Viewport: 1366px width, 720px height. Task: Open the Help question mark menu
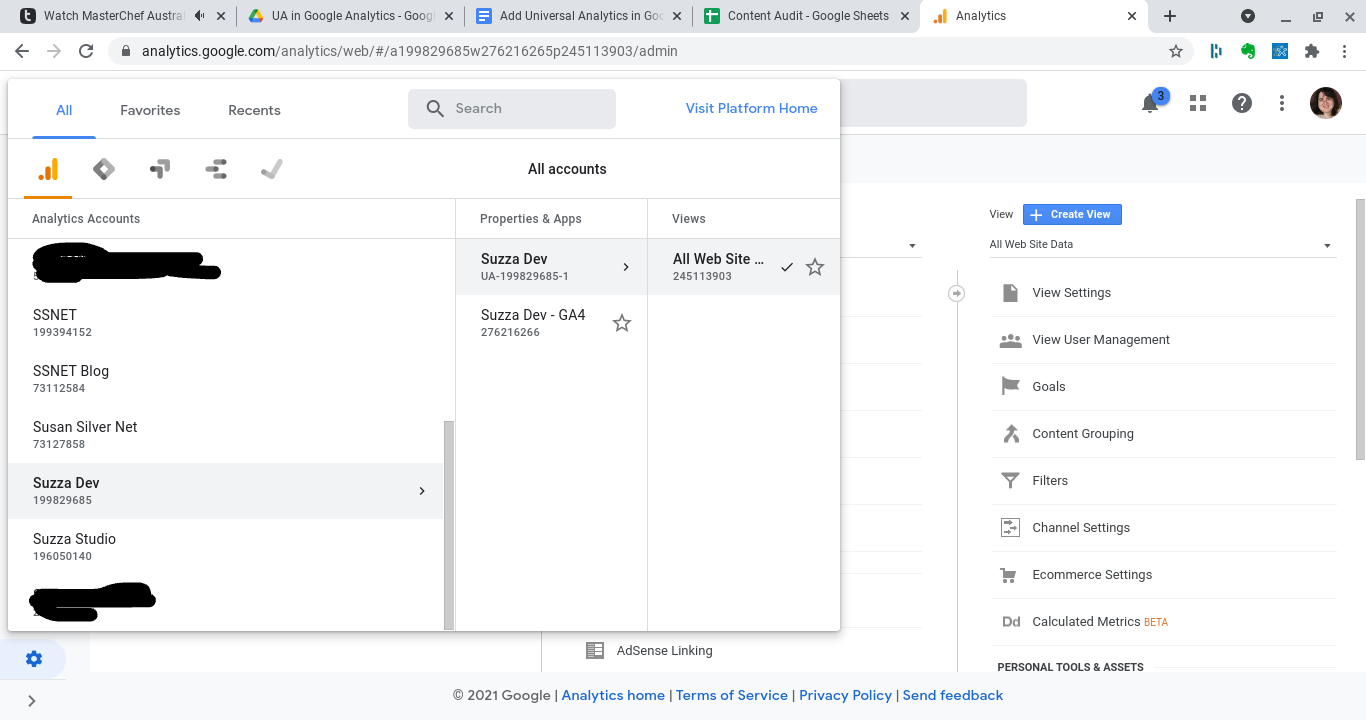point(1242,103)
